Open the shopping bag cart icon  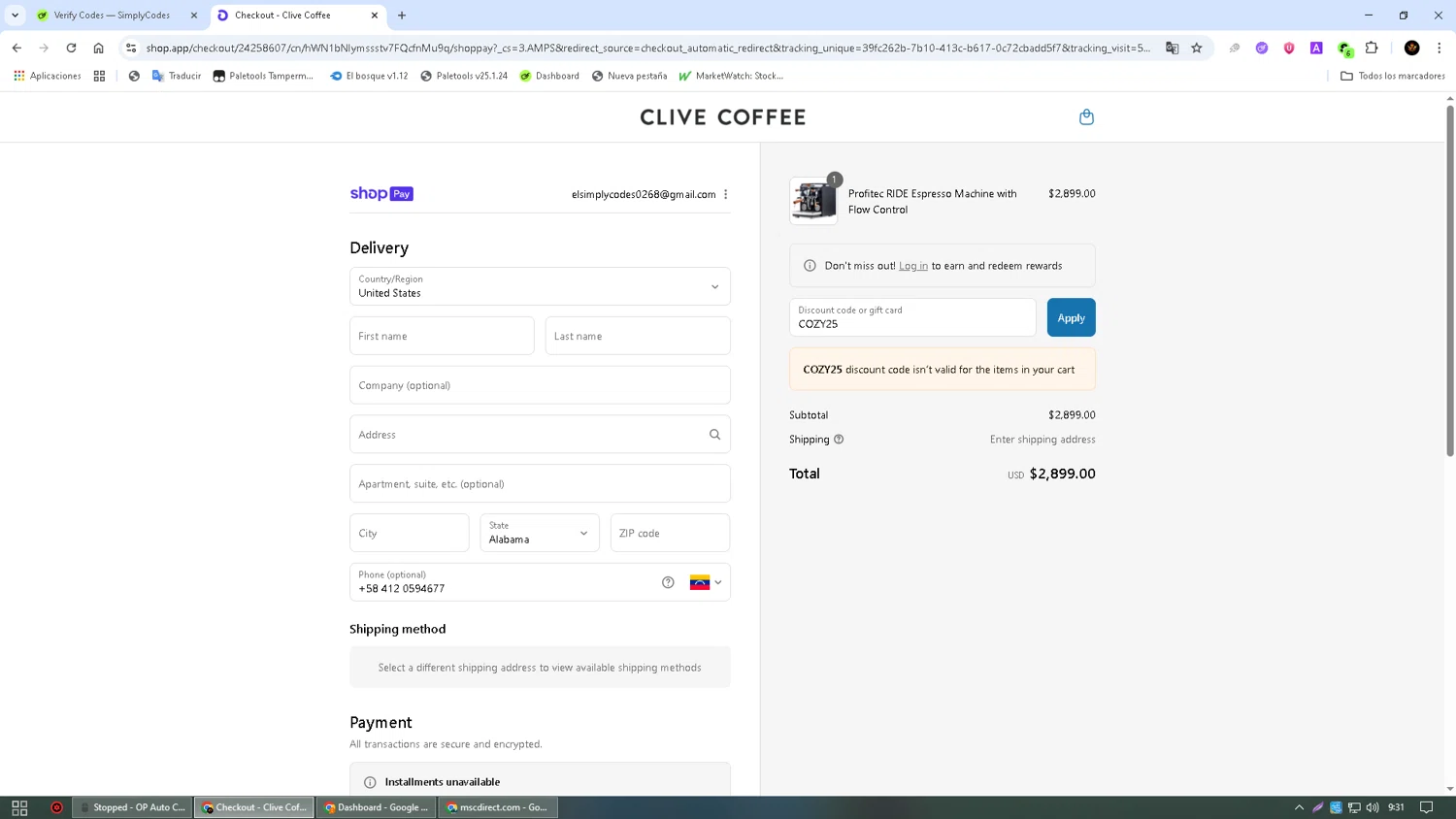tap(1086, 117)
